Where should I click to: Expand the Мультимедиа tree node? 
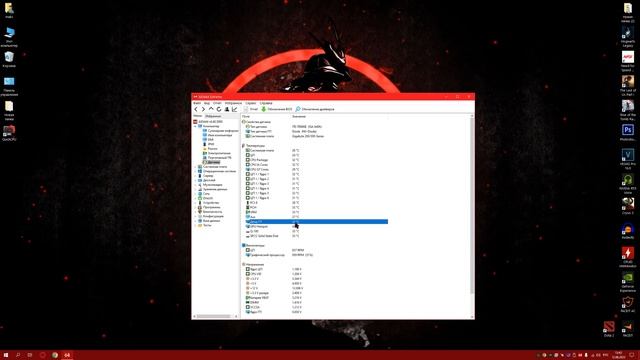pos(195,184)
